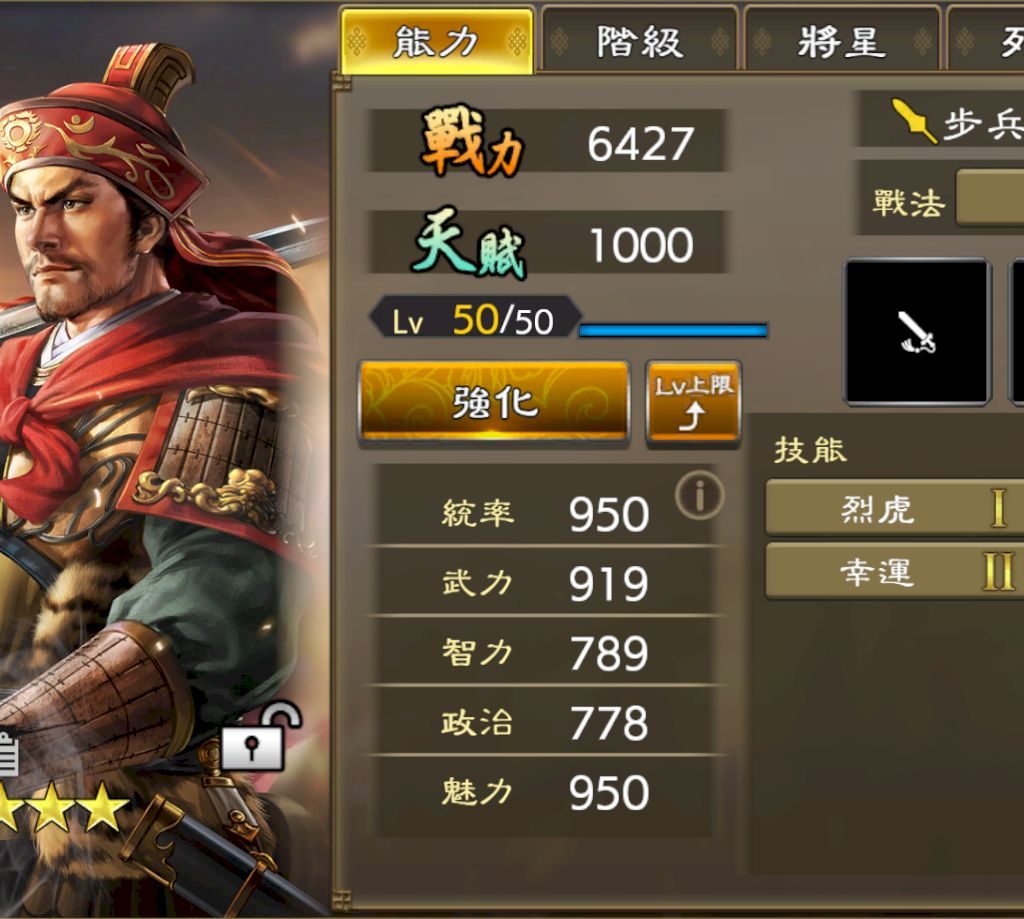Open the 烈虎 skill entry
The image size is (1024, 919).
click(x=895, y=508)
